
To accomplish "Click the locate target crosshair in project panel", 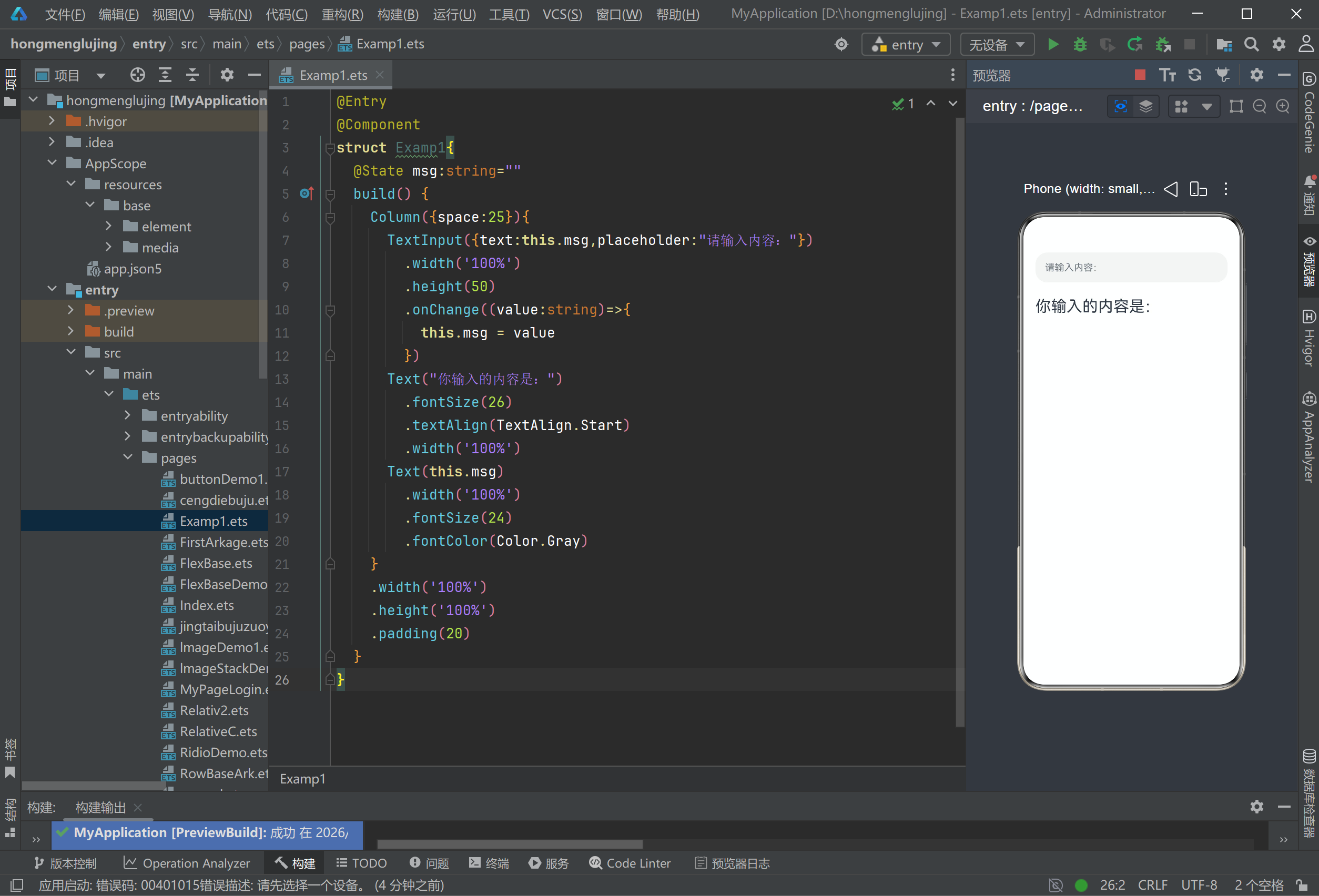I will [x=137, y=75].
